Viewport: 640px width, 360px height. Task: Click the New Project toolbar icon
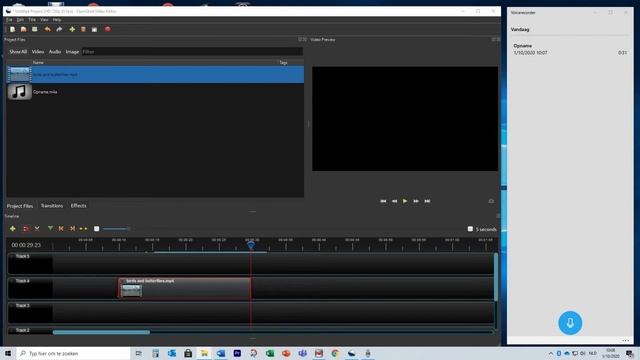click(13, 29)
